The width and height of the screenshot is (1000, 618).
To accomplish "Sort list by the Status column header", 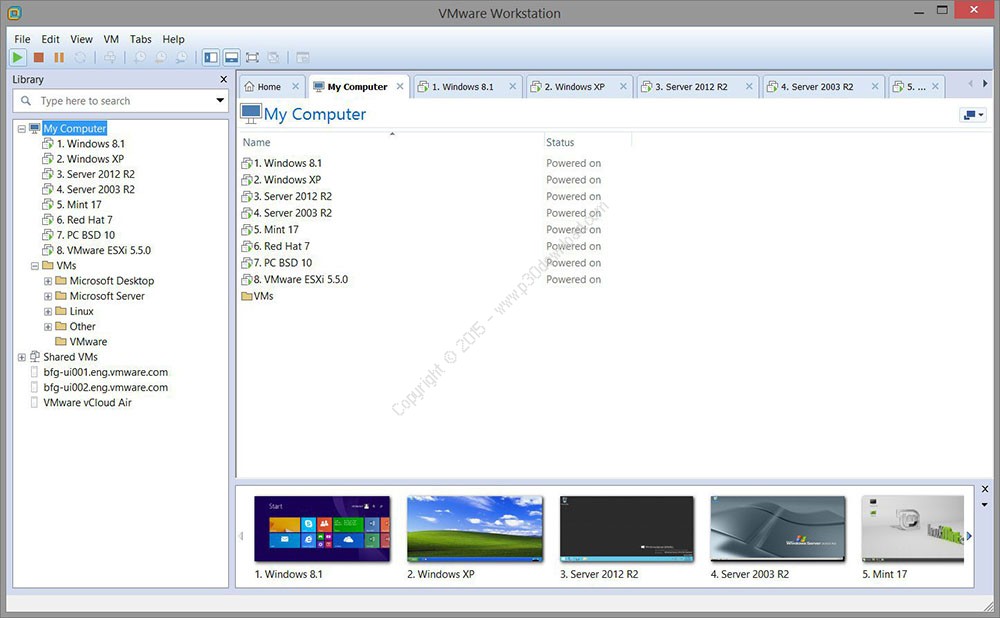I will 560,143.
